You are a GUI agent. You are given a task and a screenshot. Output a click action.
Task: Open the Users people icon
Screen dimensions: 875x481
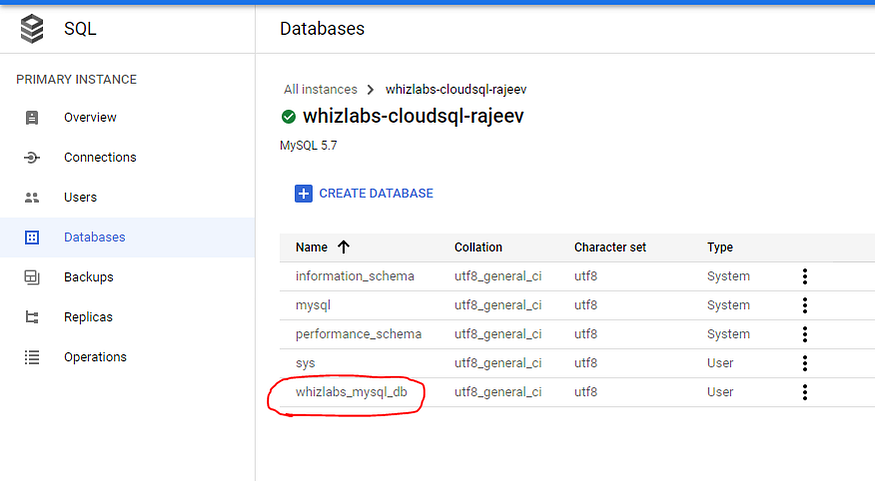tap(32, 198)
